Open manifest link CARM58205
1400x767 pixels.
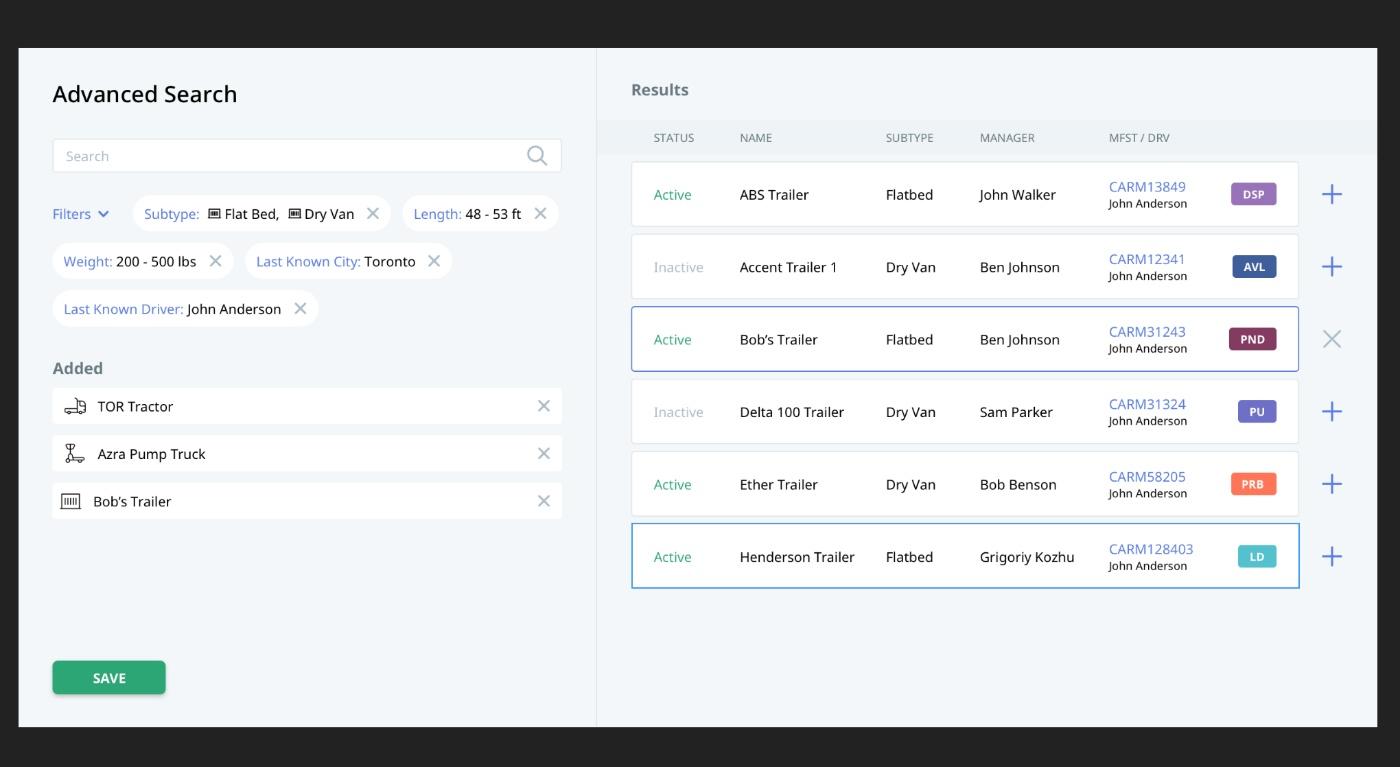tap(1147, 476)
